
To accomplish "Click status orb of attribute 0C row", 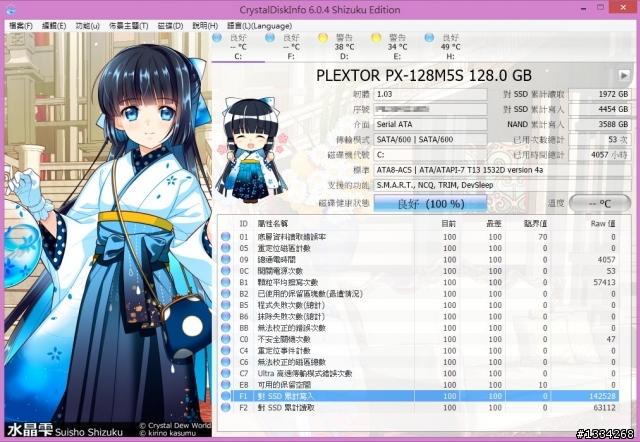I will (225, 271).
